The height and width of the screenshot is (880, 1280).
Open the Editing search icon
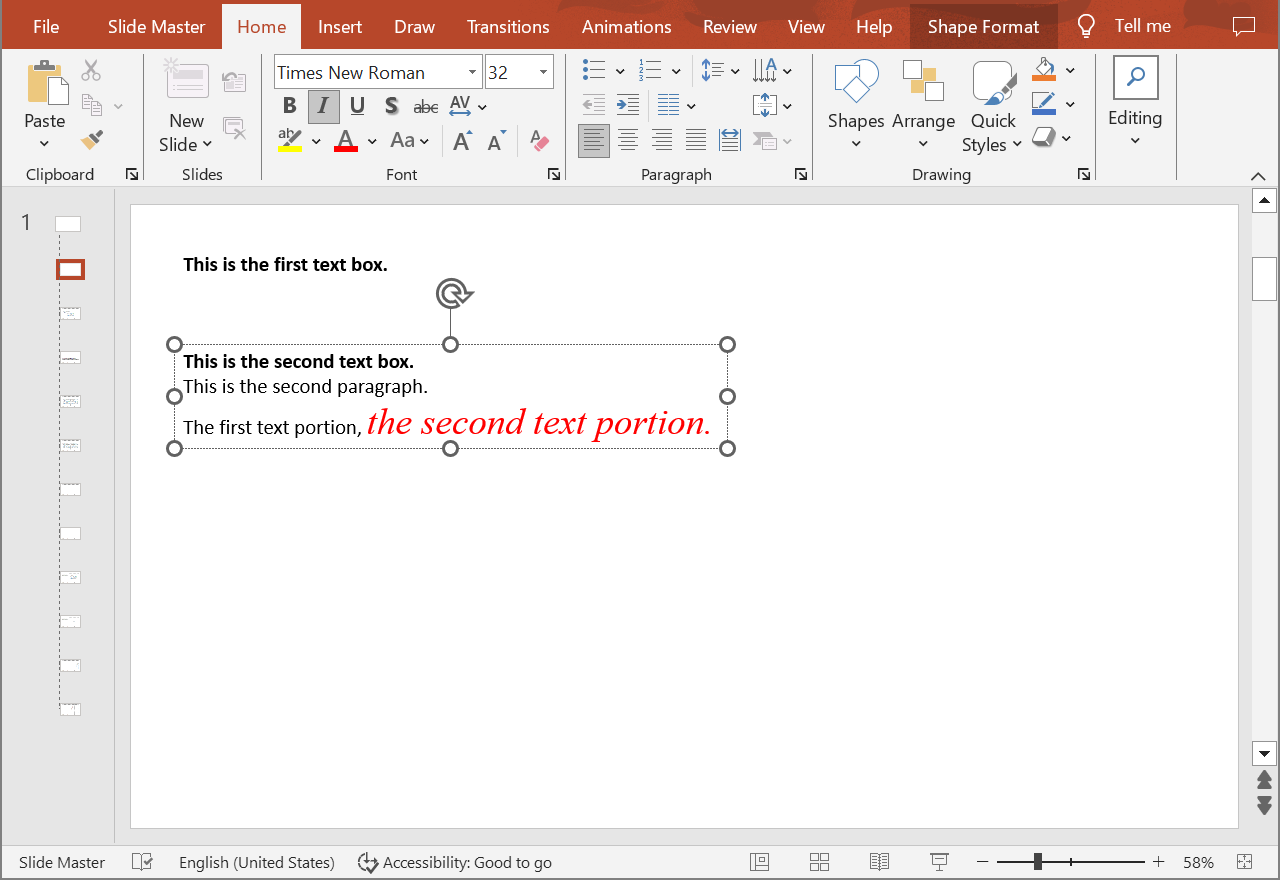click(1135, 78)
